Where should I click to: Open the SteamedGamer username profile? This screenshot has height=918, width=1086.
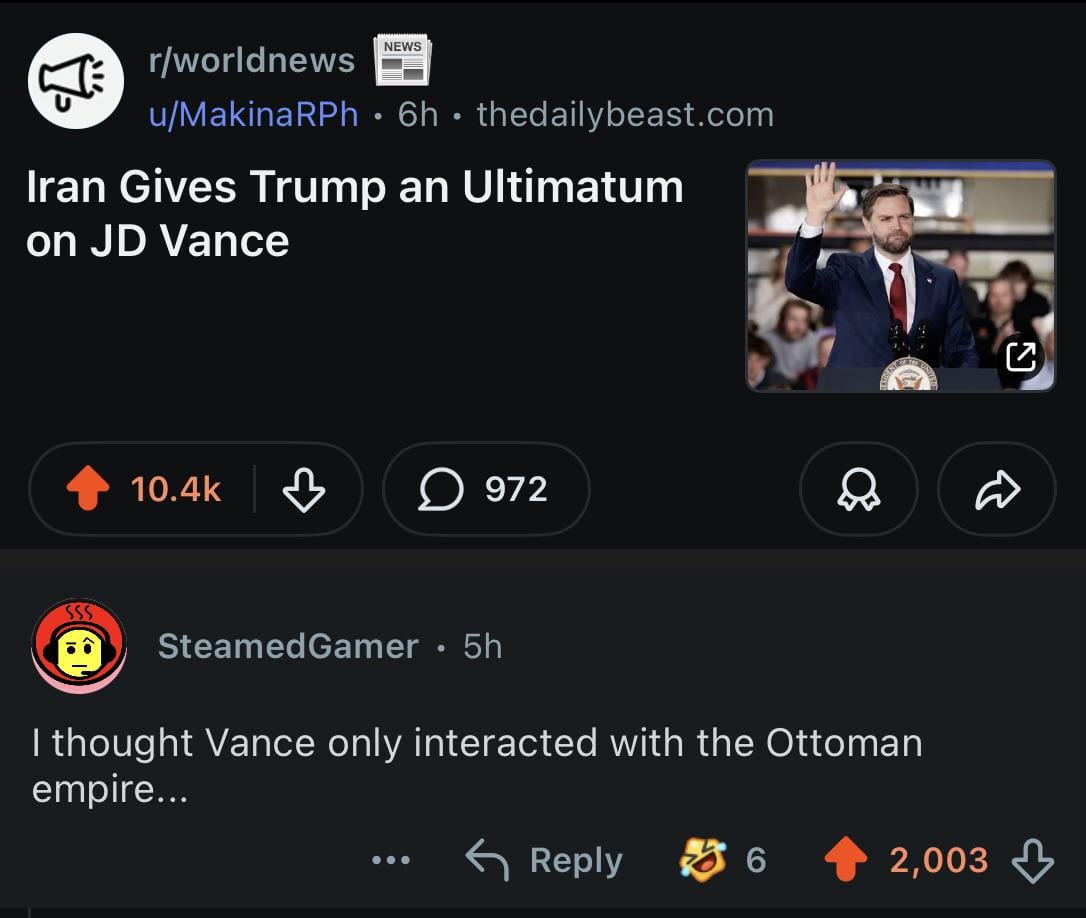click(x=288, y=646)
